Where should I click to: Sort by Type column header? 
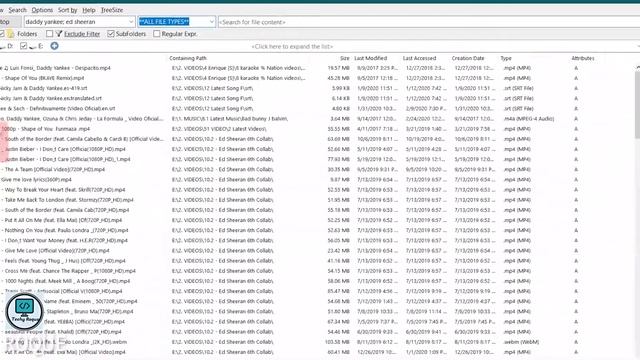(506, 58)
